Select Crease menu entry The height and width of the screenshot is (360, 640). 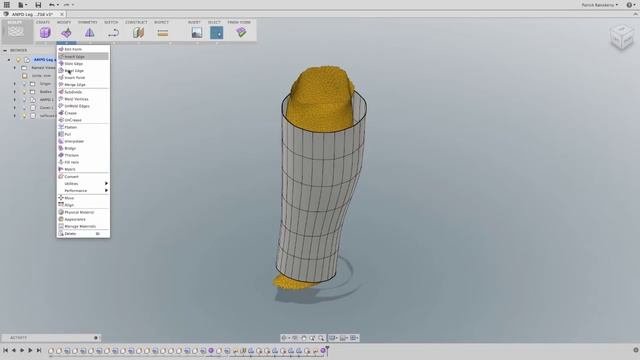tap(83, 113)
